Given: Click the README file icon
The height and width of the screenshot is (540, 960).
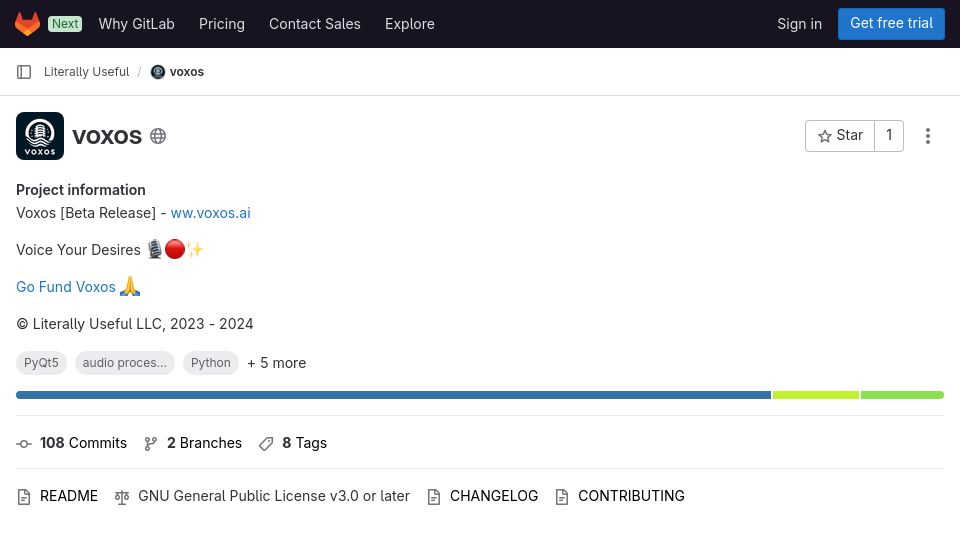Looking at the screenshot, I should pos(24,497).
